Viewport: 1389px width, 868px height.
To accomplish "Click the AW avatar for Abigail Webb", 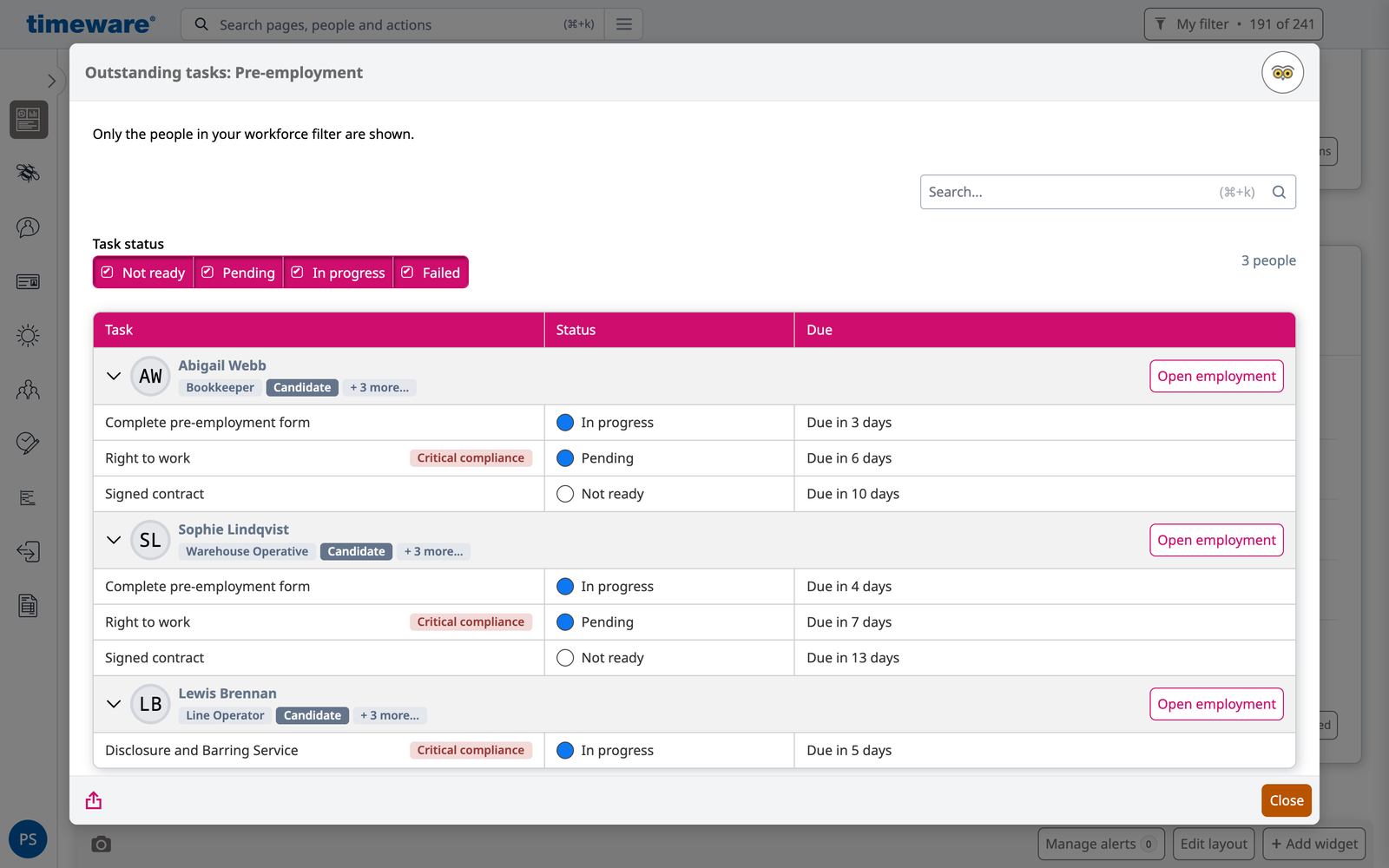I will (x=150, y=376).
